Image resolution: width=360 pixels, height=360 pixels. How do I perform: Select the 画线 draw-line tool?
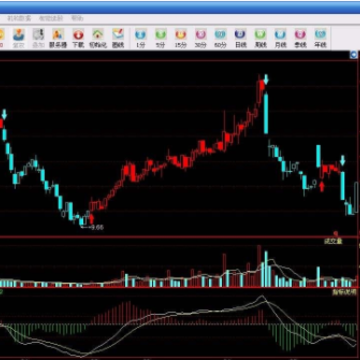[118, 38]
